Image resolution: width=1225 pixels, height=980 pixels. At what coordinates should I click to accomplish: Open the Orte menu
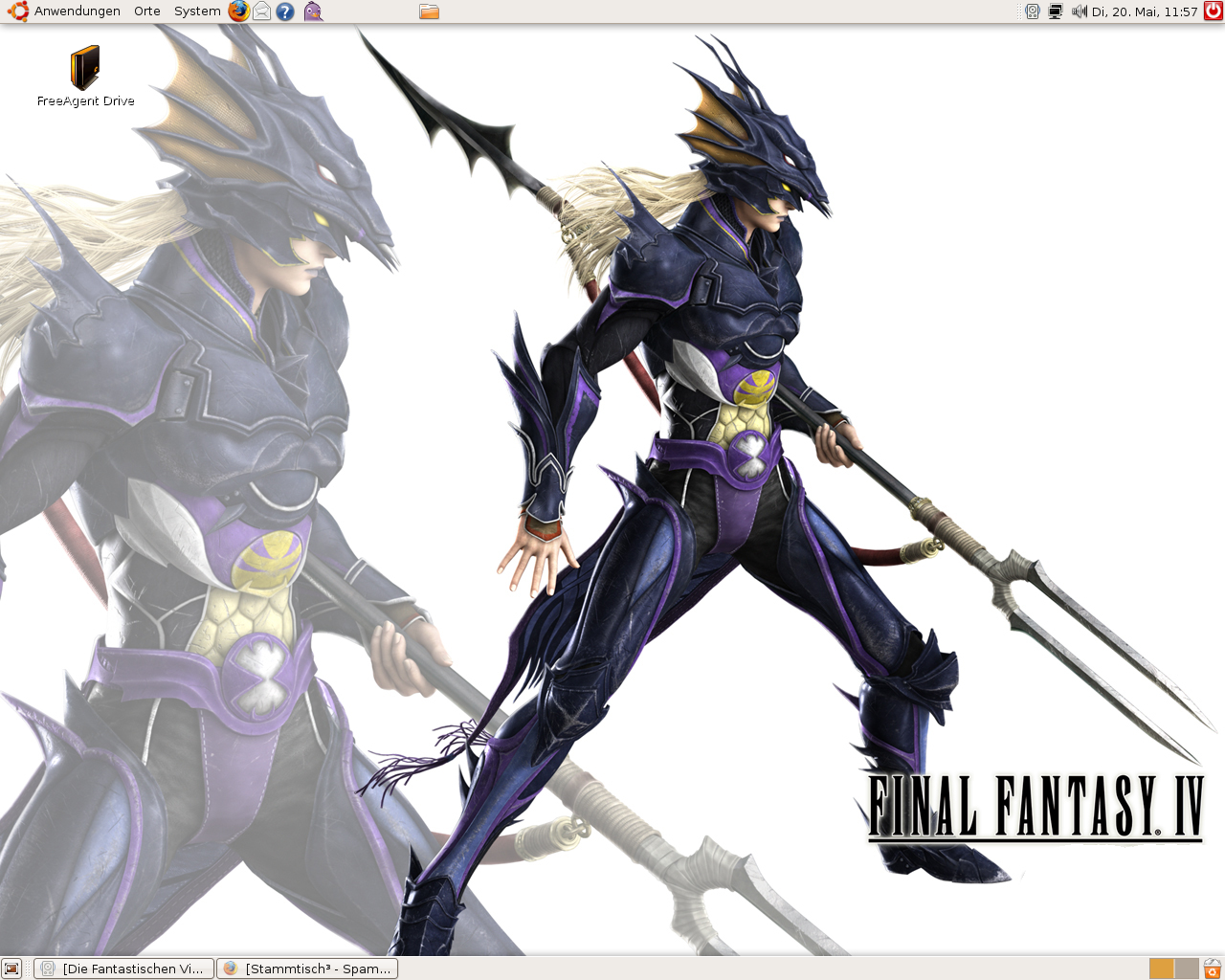tap(147, 11)
